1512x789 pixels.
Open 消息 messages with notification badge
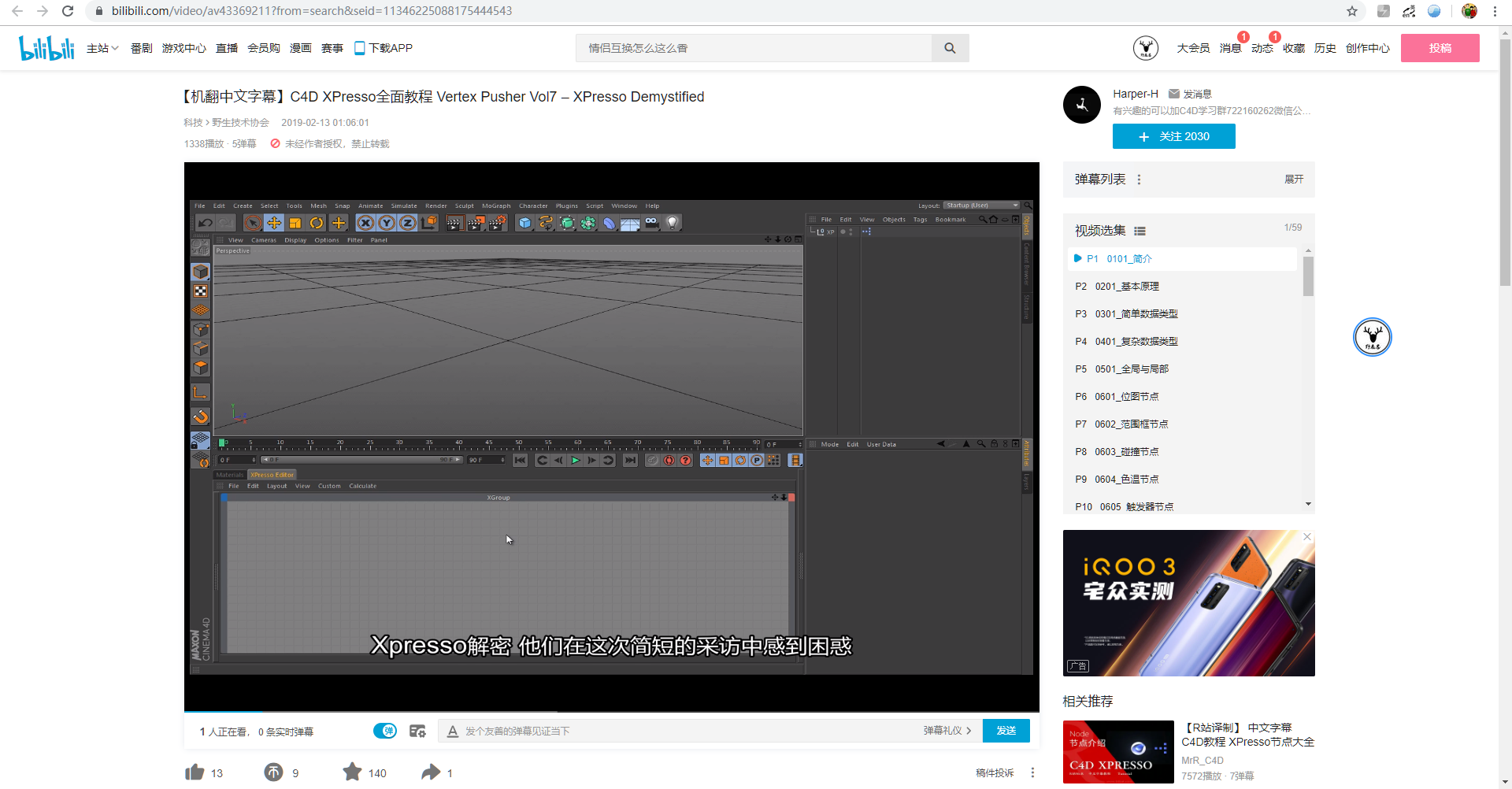point(1230,48)
